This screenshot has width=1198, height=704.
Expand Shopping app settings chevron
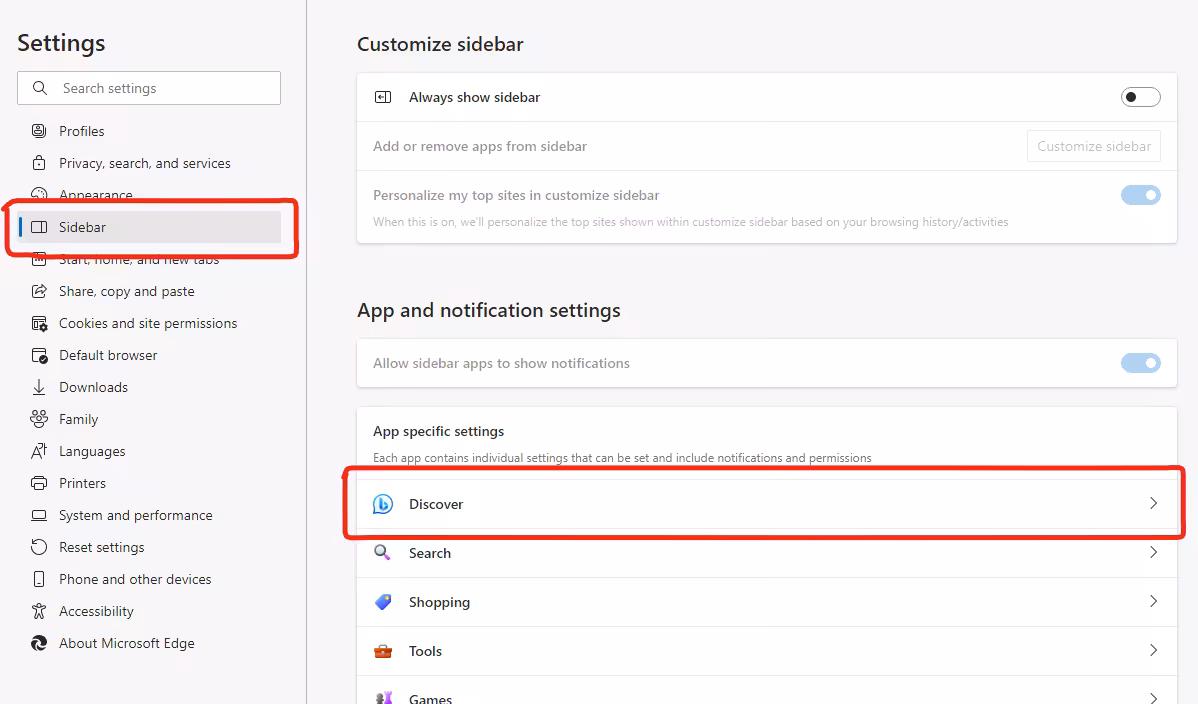1154,602
